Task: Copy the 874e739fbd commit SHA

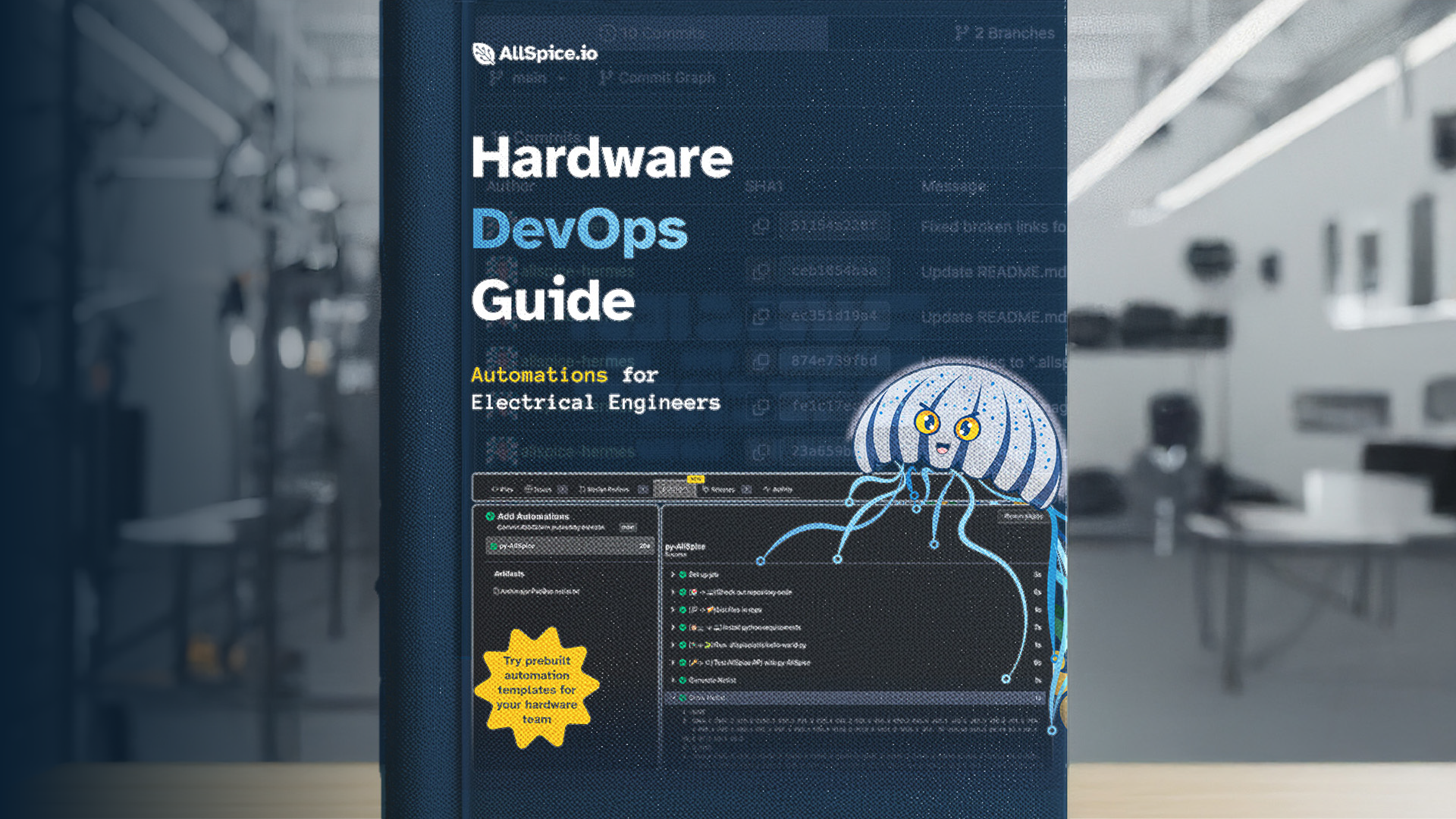Action: [x=761, y=361]
